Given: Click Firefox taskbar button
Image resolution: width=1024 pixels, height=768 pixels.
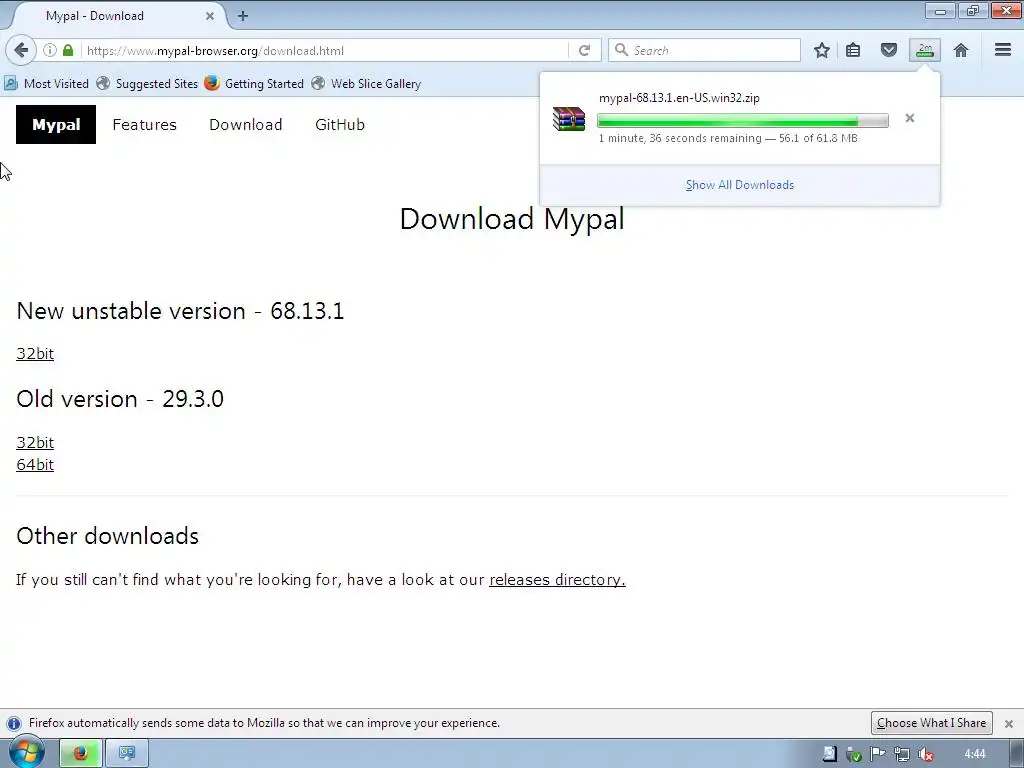Looking at the screenshot, I should pos(81,754).
